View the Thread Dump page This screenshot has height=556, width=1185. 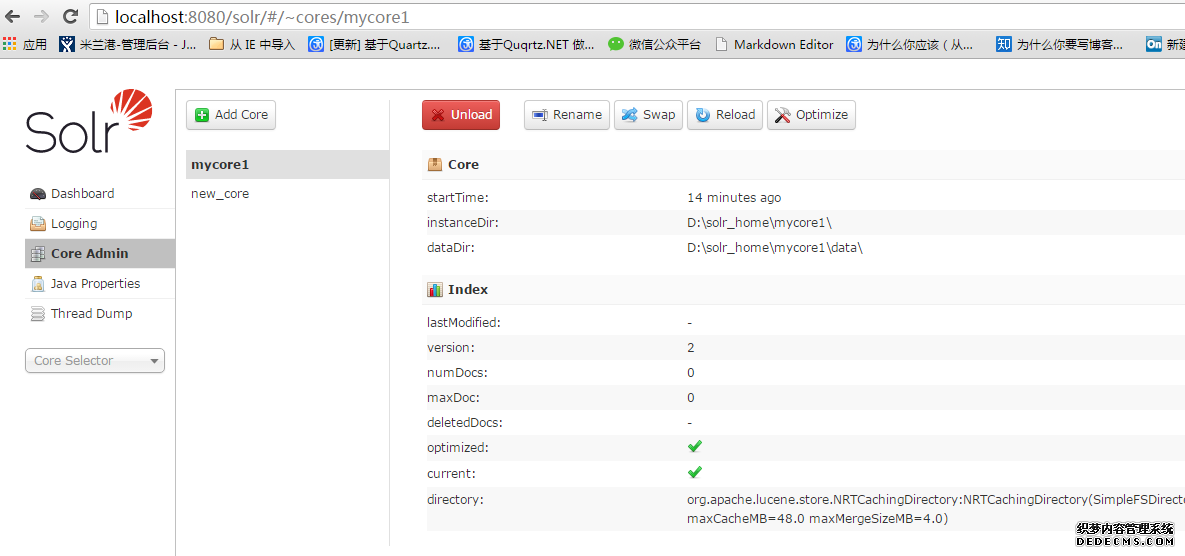click(x=91, y=314)
